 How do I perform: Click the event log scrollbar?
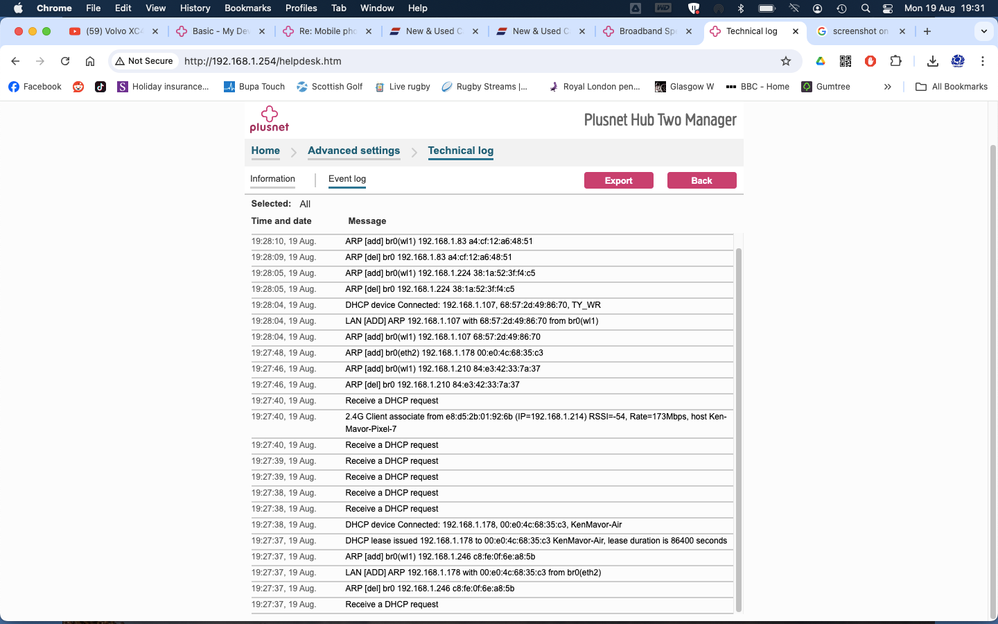pyautogui.click(x=739, y=420)
